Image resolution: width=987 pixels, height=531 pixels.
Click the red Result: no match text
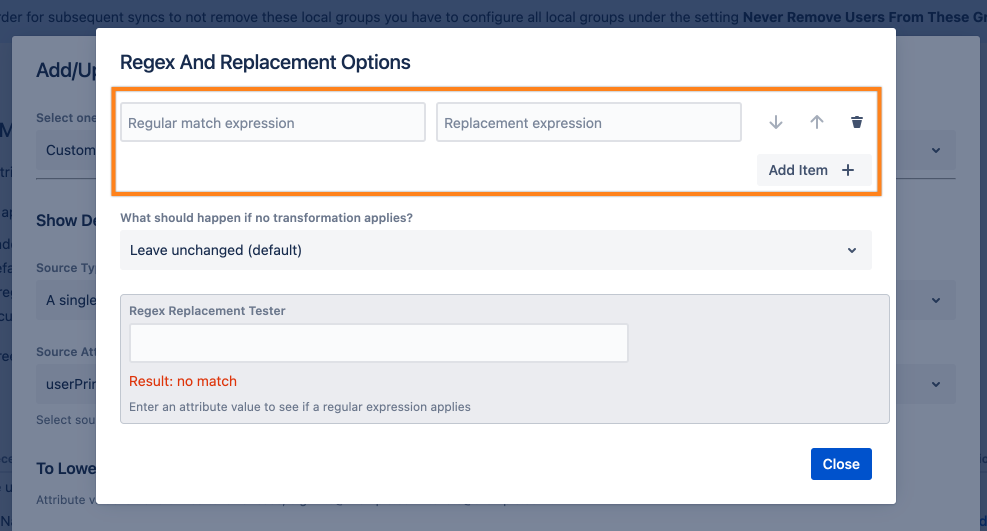(x=183, y=381)
